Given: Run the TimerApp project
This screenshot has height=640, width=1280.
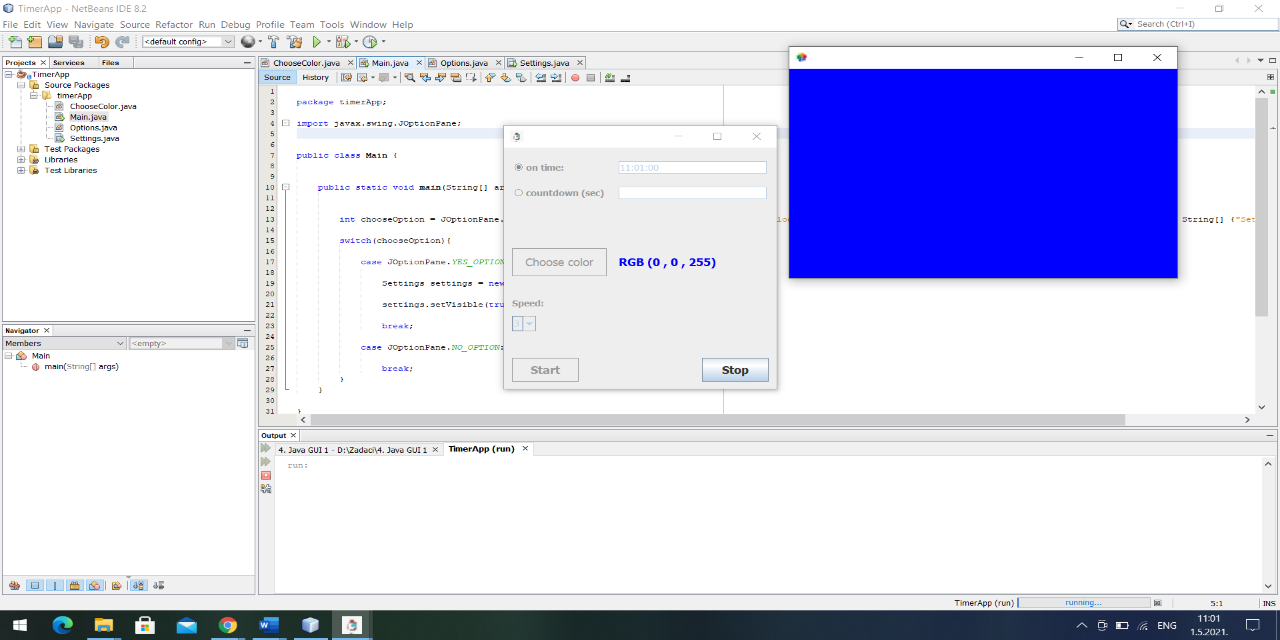Looking at the screenshot, I should pos(317,42).
